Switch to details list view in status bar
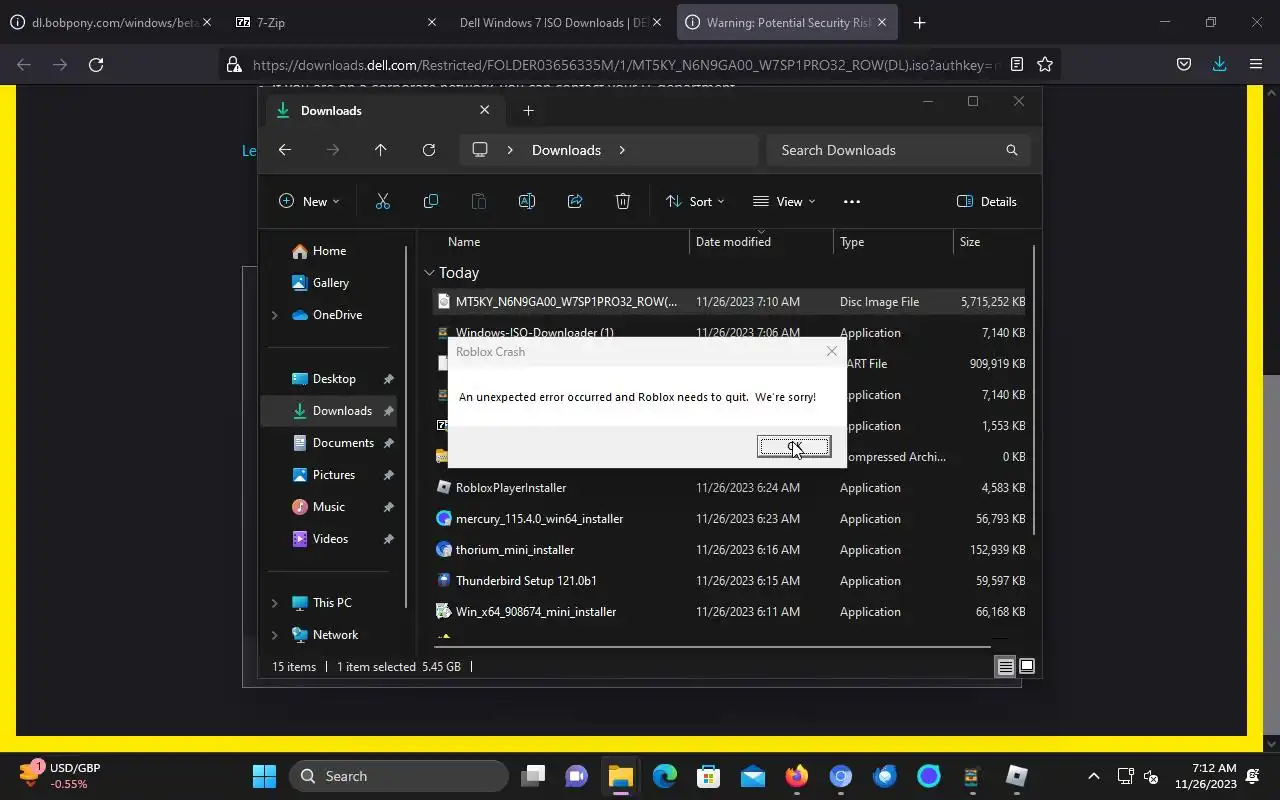The height and width of the screenshot is (800, 1280). tap(1005, 667)
